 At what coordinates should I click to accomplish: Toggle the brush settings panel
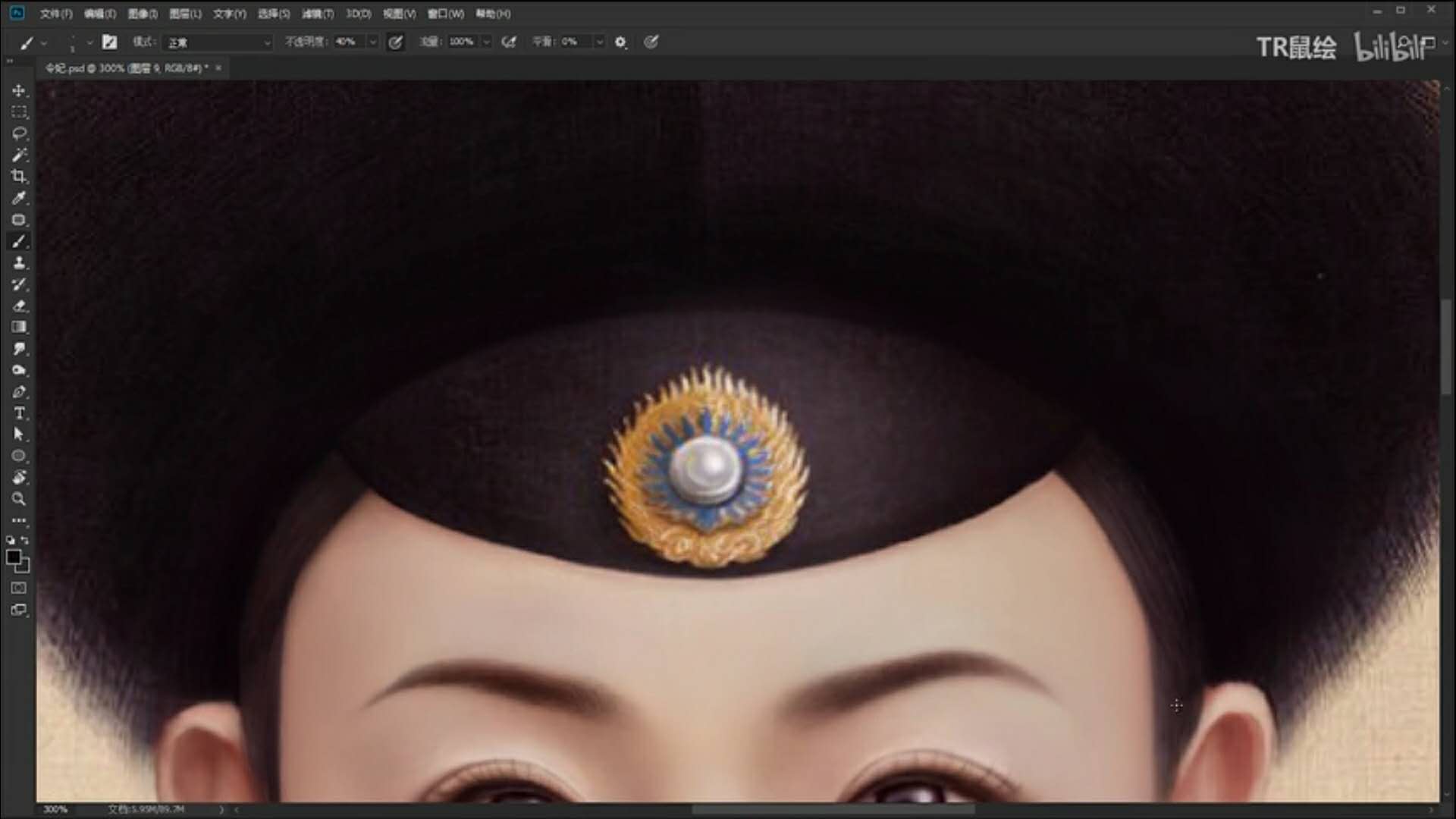point(110,42)
